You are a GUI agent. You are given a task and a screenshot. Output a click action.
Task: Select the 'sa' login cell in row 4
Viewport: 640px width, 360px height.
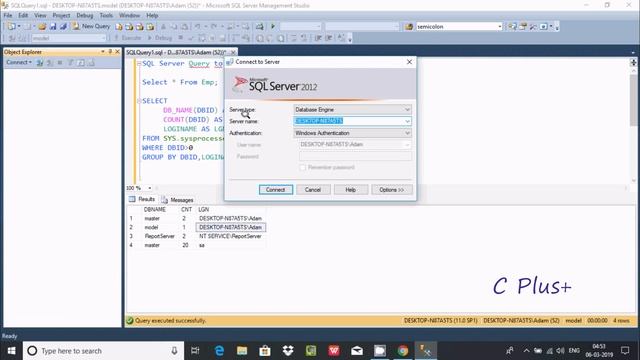[231, 245]
